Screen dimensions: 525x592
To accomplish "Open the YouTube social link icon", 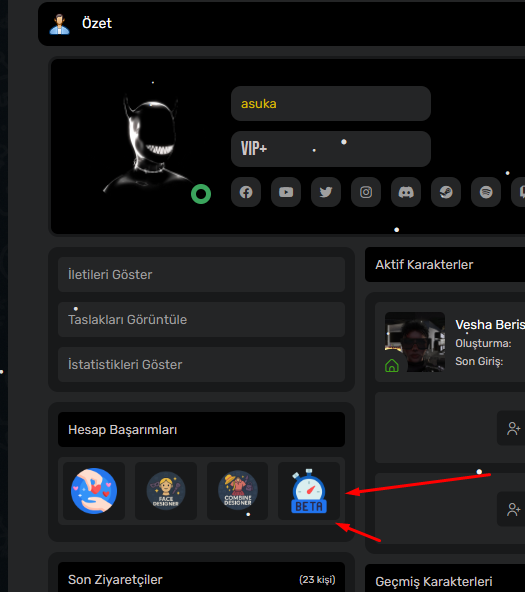I will (286, 192).
